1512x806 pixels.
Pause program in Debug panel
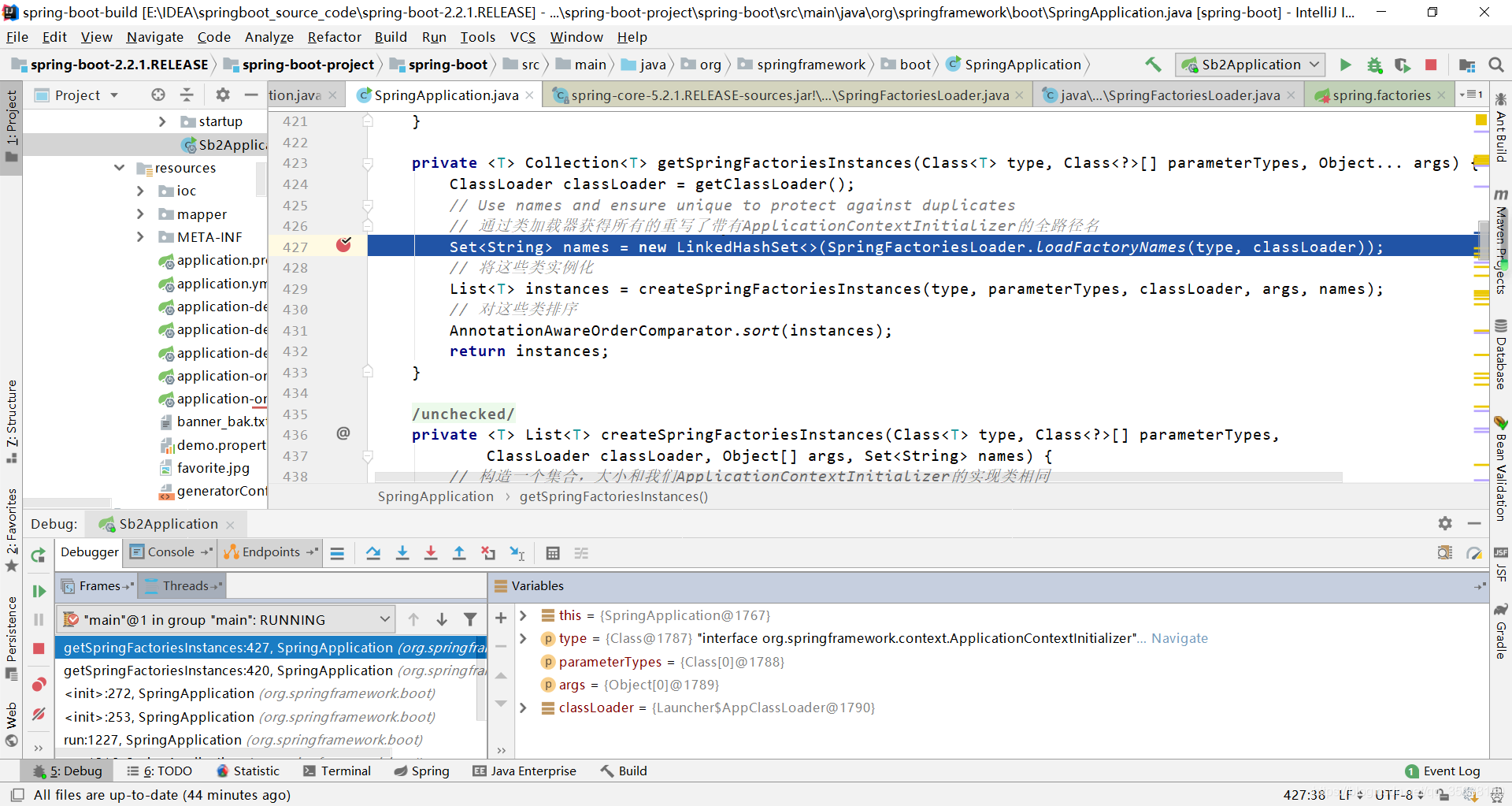coord(38,620)
